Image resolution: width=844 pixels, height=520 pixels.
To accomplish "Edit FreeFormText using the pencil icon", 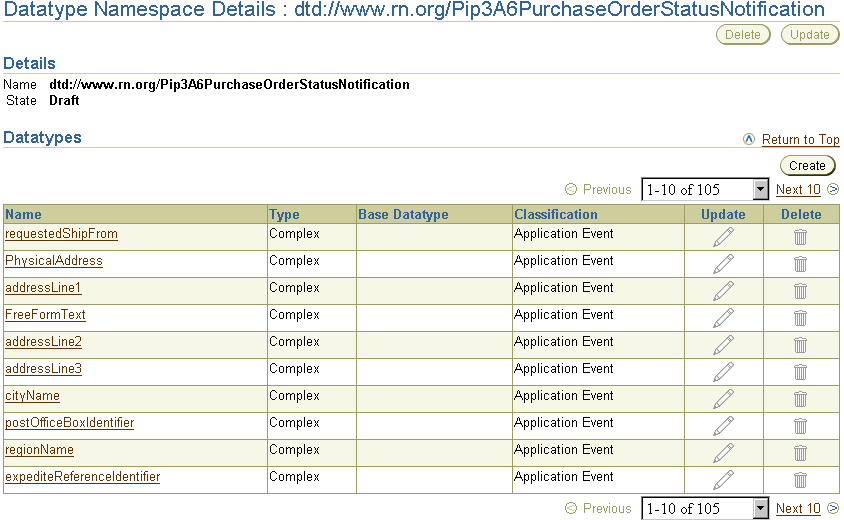I will pyautogui.click(x=723, y=318).
